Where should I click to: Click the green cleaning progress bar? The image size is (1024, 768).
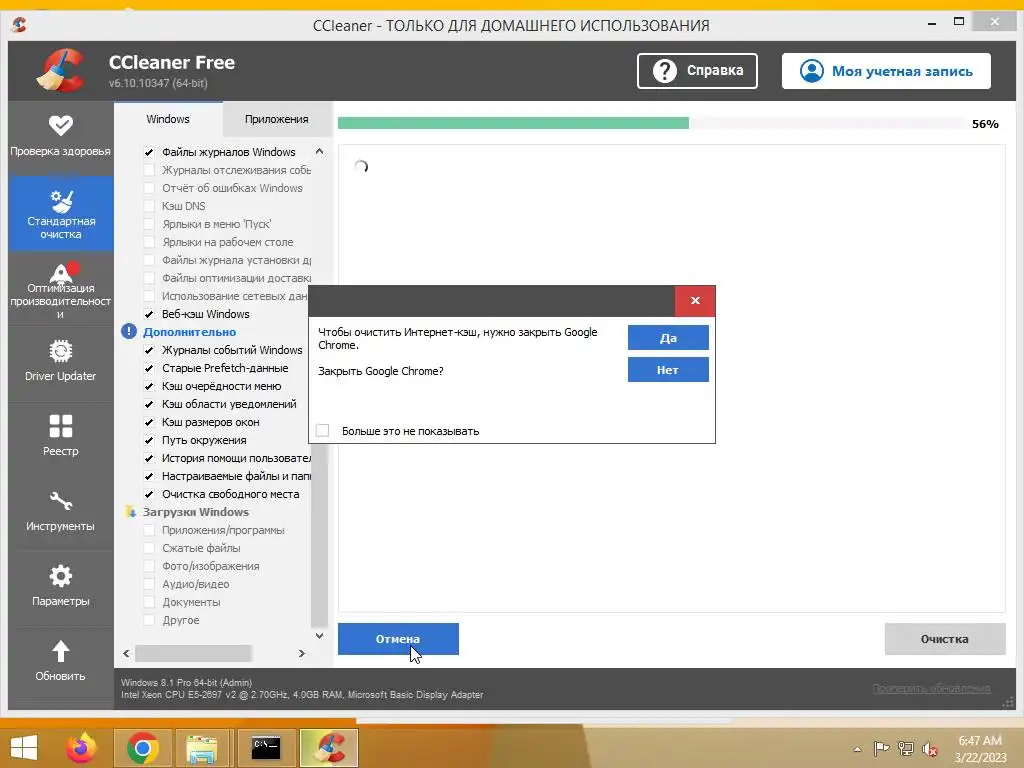pyautogui.click(x=513, y=123)
